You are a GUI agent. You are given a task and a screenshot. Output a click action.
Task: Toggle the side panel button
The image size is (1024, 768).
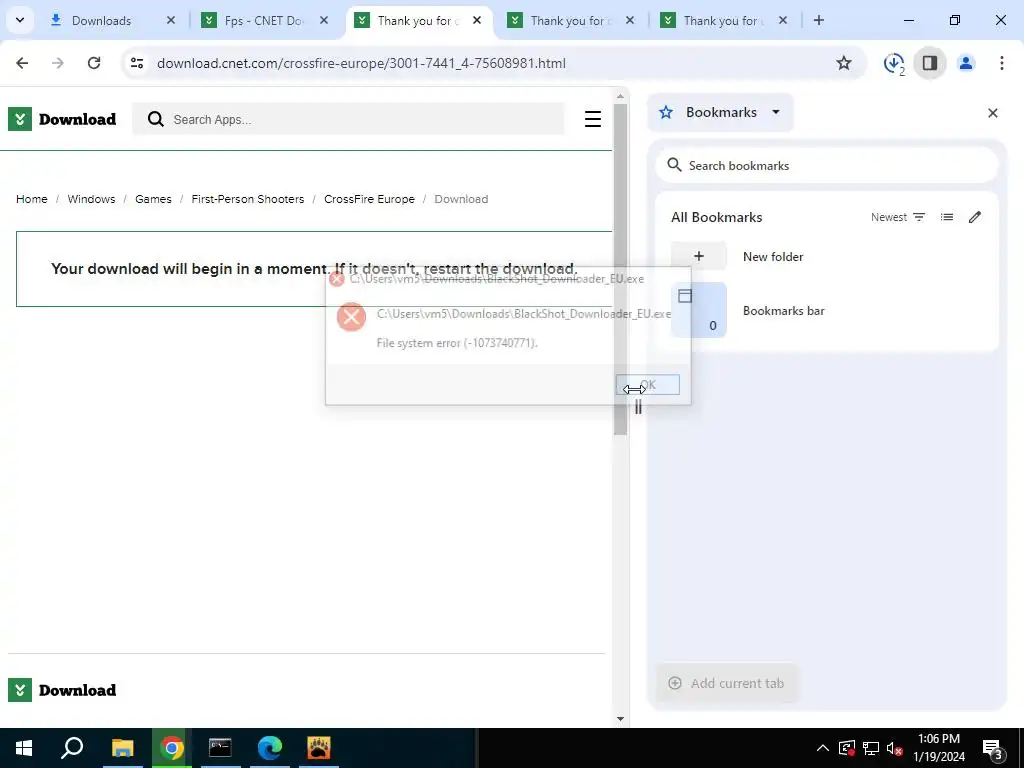[930, 63]
